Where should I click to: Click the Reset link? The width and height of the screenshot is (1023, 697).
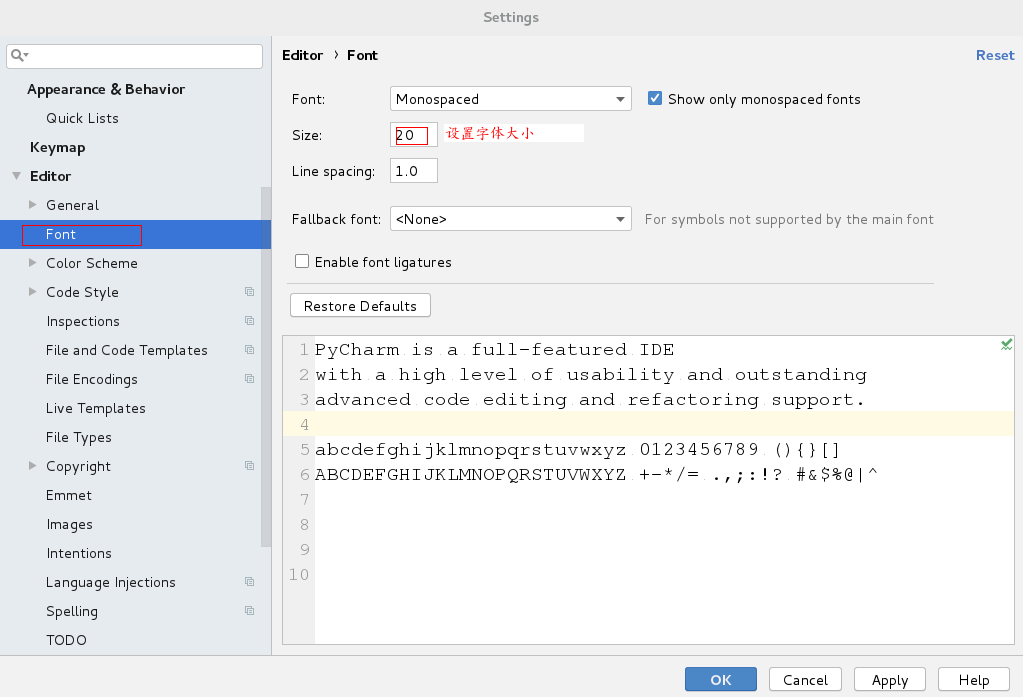click(x=995, y=55)
